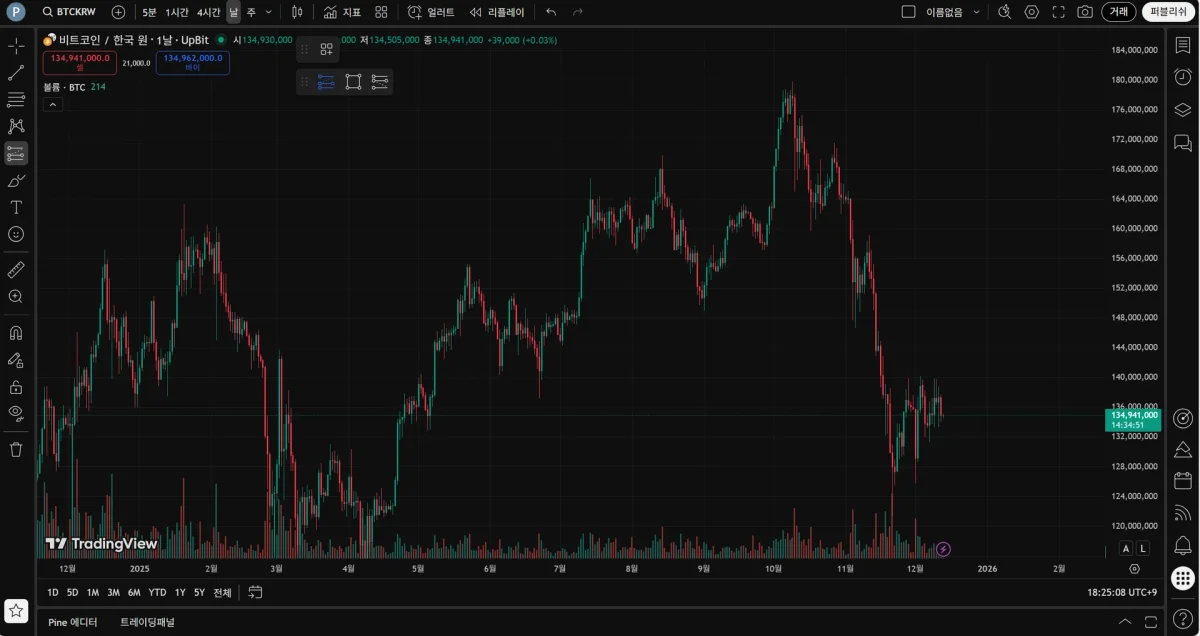Toggle magnet mode
This screenshot has height=636, width=1200.
(16, 333)
